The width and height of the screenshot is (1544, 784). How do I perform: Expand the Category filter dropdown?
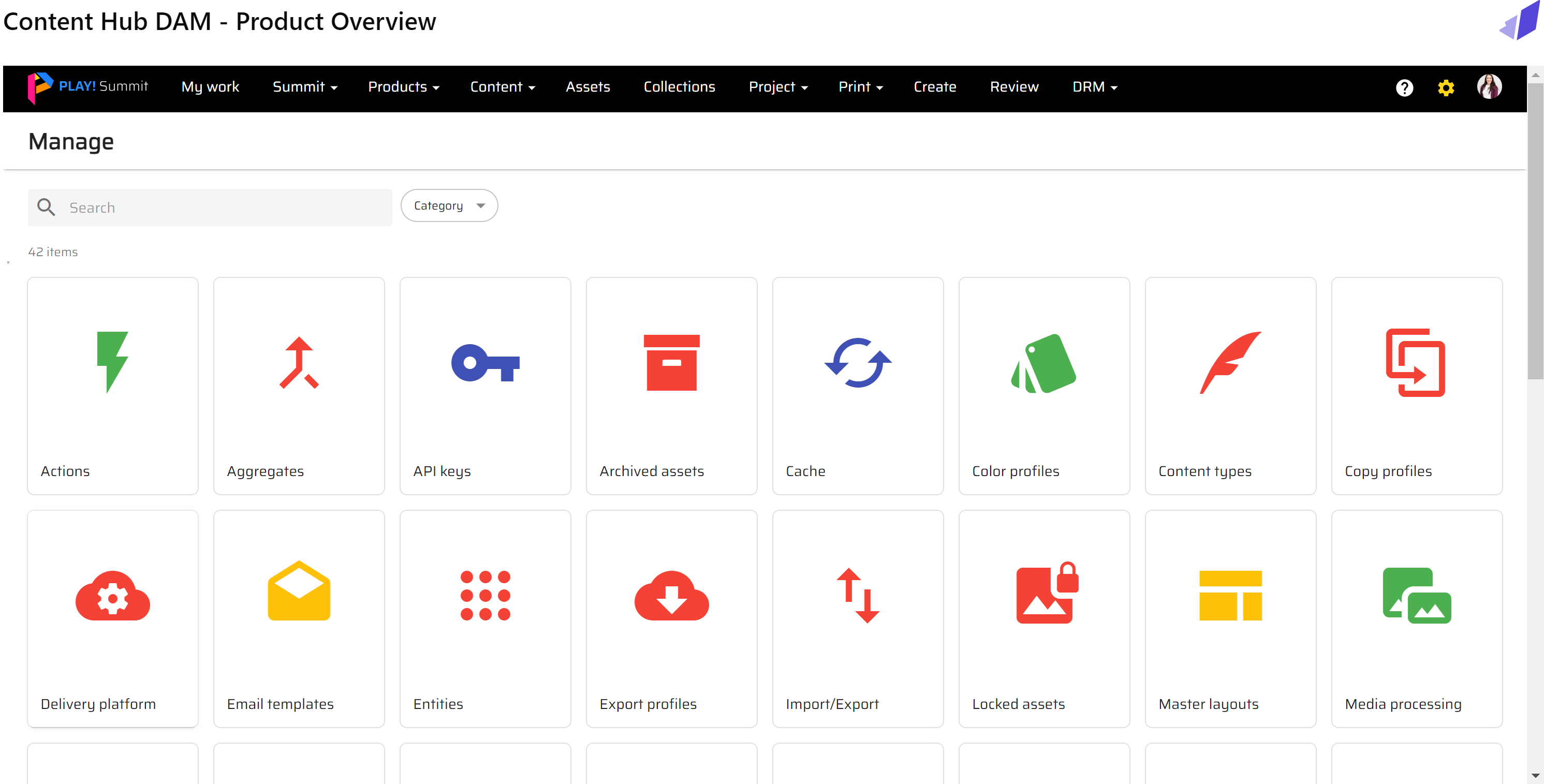pyautogui.click(x=449, y=205)
